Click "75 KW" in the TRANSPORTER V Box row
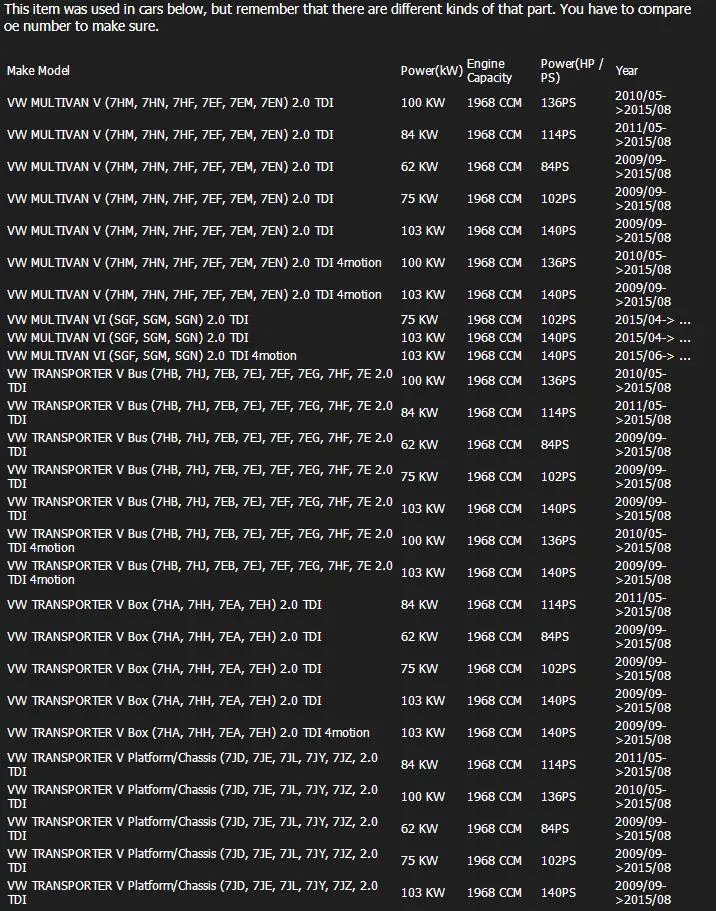 click(419, 669)
